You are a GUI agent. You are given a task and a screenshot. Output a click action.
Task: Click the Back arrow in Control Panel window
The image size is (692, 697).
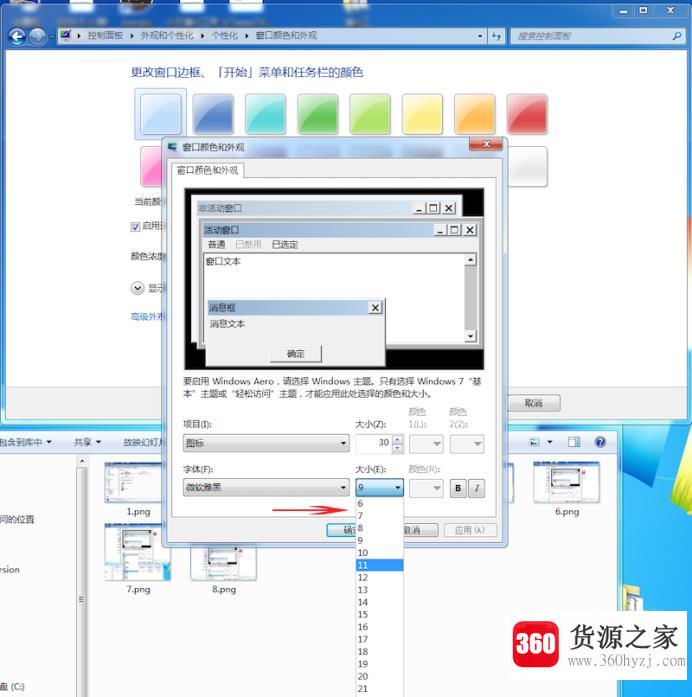17,36
